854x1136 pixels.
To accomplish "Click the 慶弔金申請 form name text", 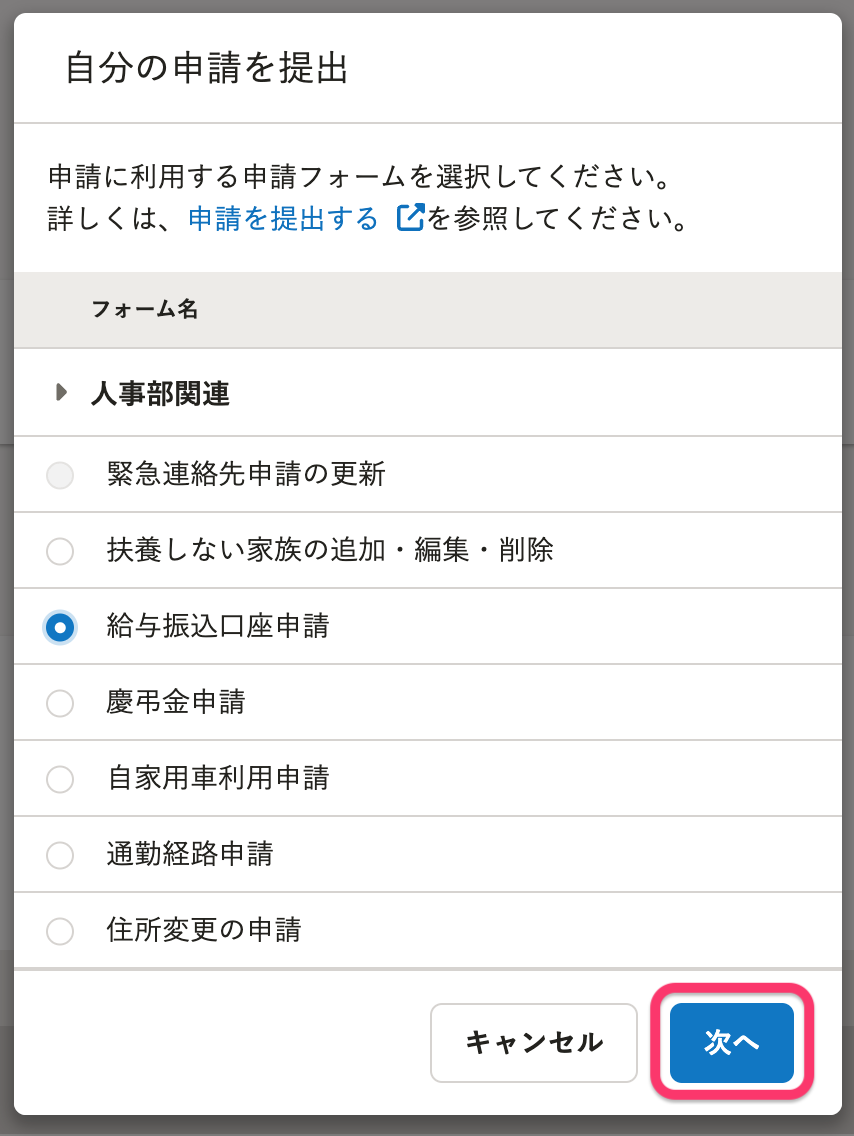I will [x=176, y=702].
